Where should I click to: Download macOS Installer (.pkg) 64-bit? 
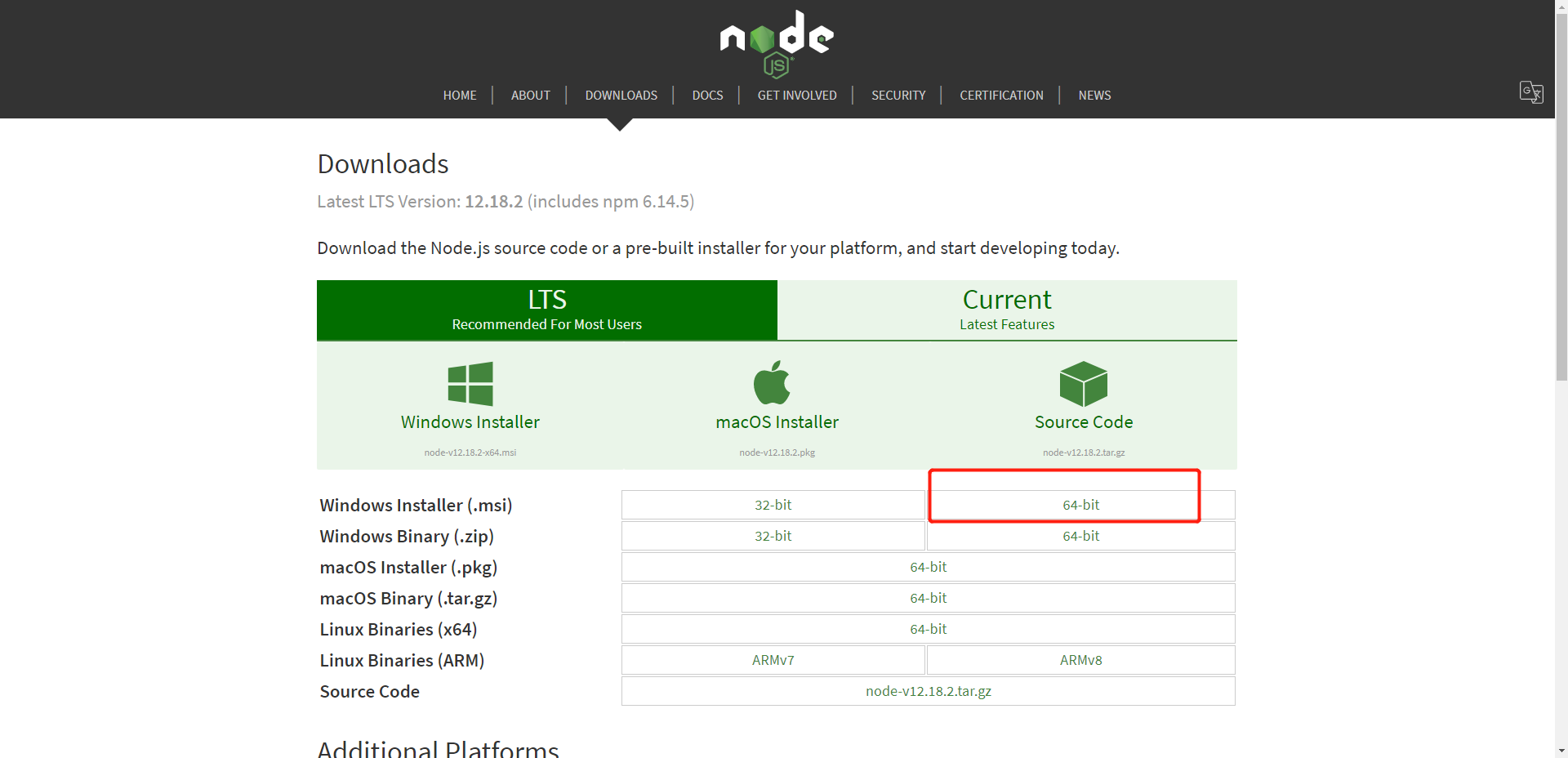pyautogui.click(x=928, y=567)
